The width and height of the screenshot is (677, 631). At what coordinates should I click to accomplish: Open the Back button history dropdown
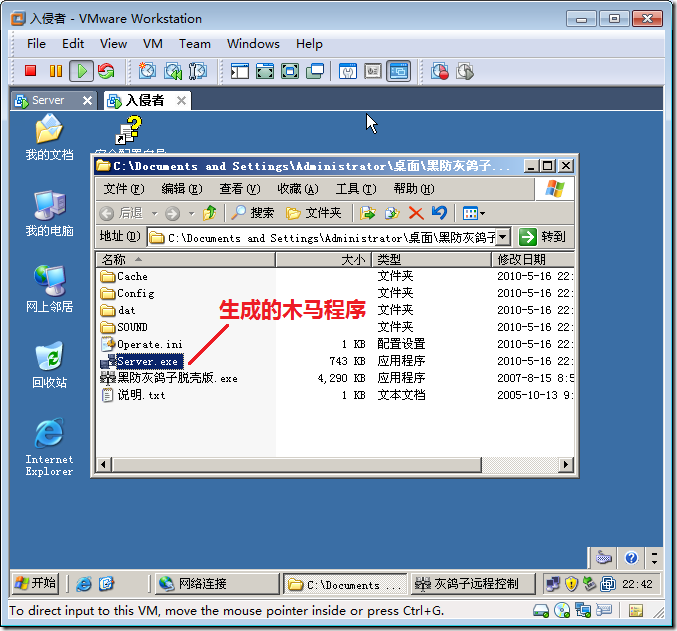[x=155, y=213]
